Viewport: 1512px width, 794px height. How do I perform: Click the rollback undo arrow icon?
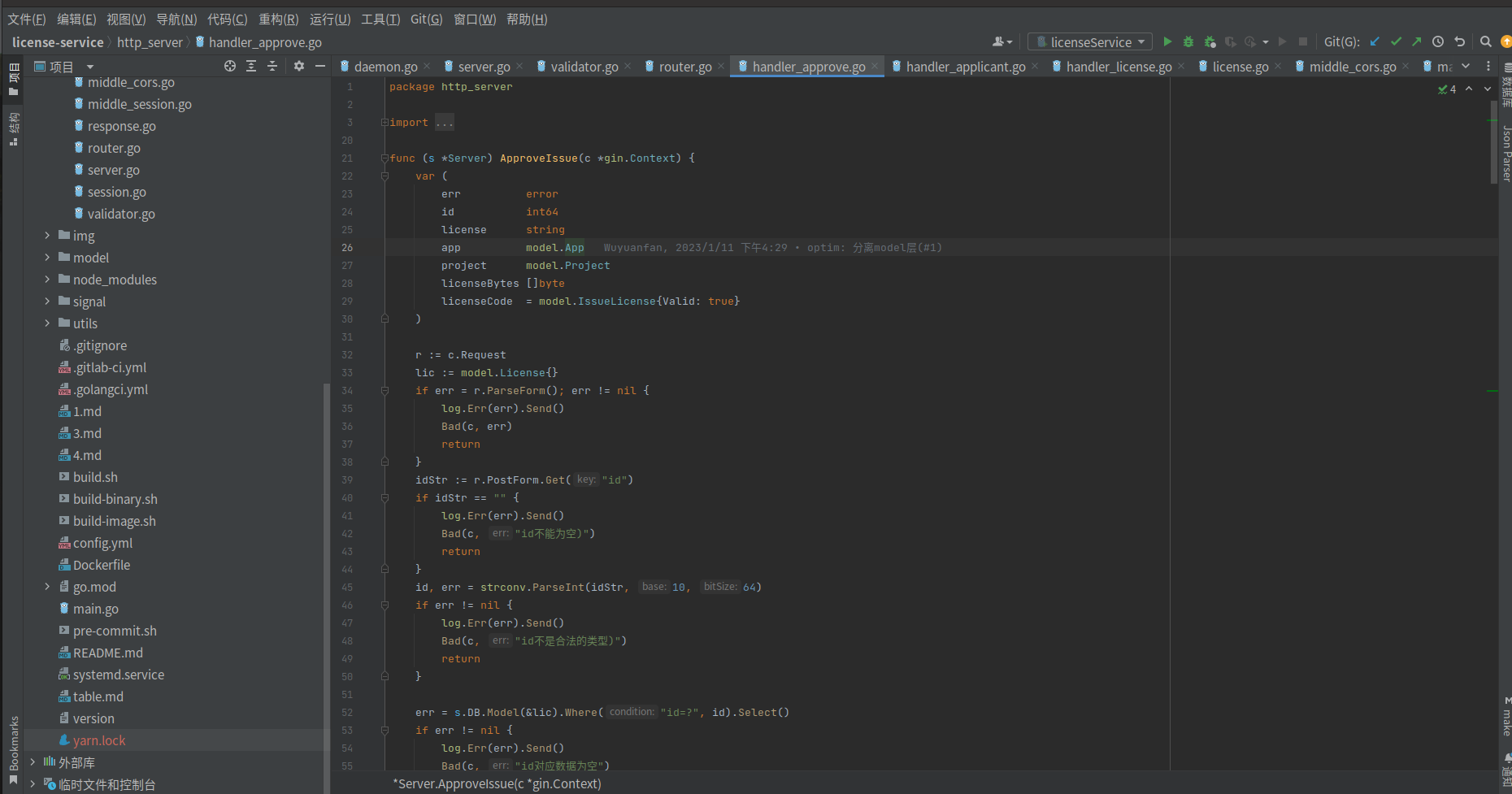[x=1460, y=41]
